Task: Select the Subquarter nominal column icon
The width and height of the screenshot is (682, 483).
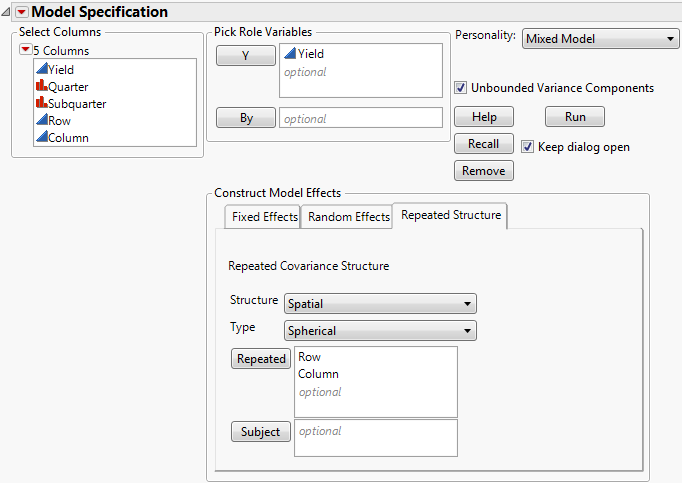Action: pyautogui.click(x=40, y=104)
